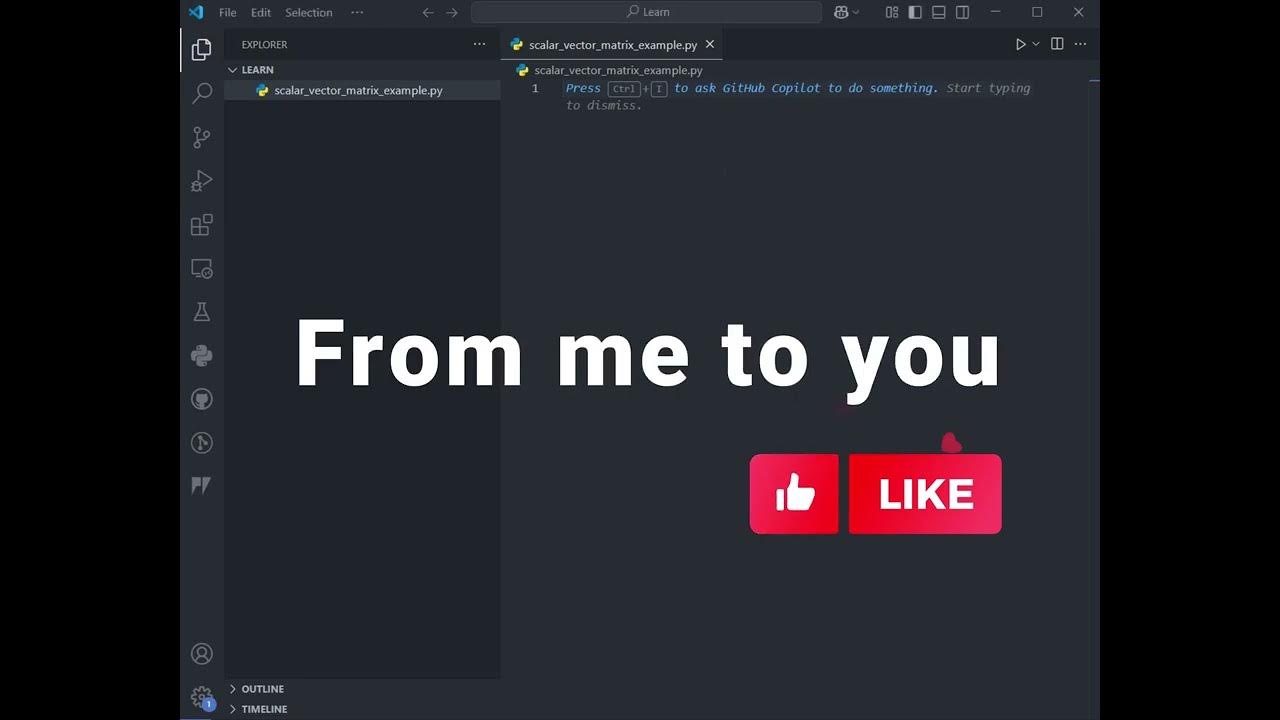Open the Edit menu
The width and height of the screenshot is (1280, 720).
pos(261,12)
